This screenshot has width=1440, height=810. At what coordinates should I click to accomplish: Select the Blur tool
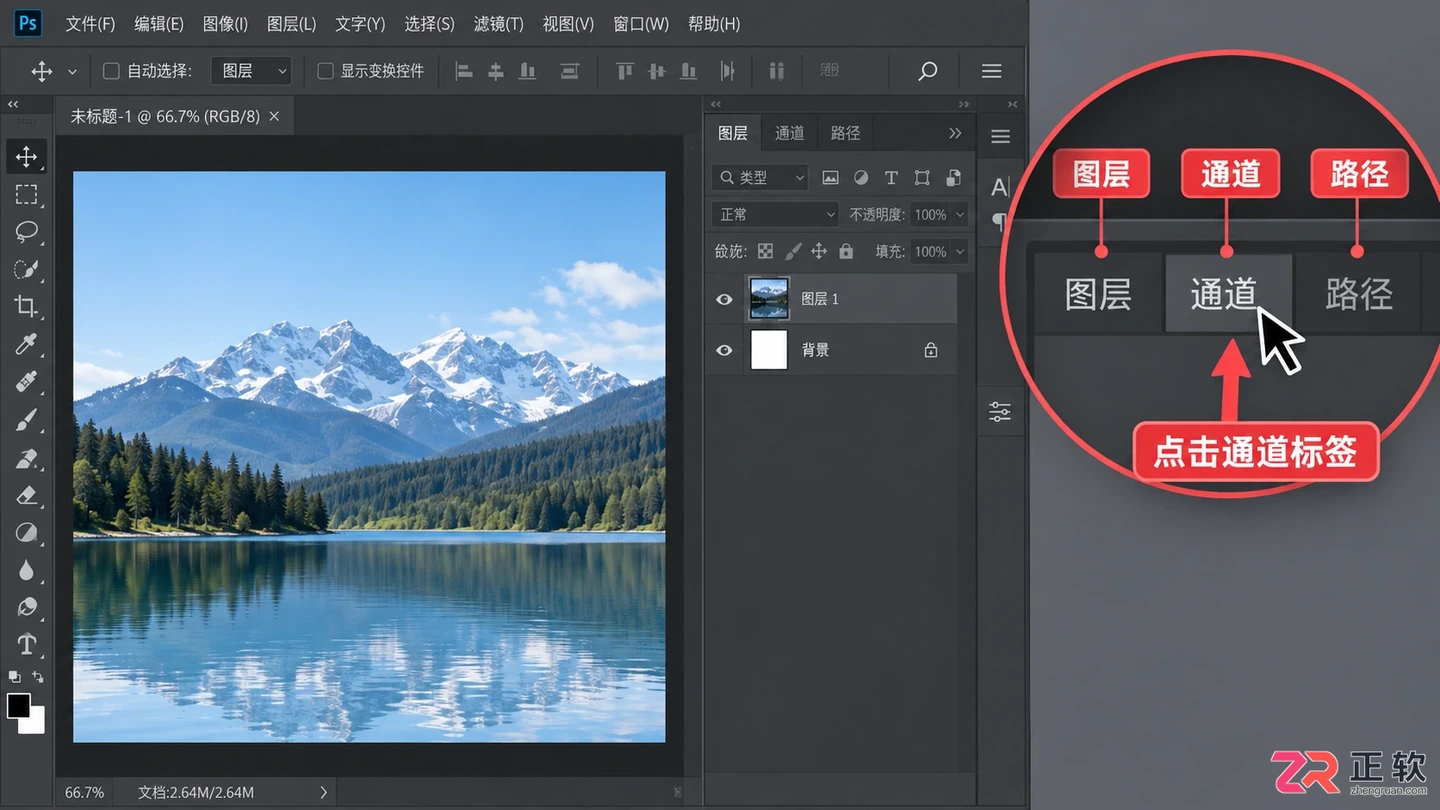27,570
